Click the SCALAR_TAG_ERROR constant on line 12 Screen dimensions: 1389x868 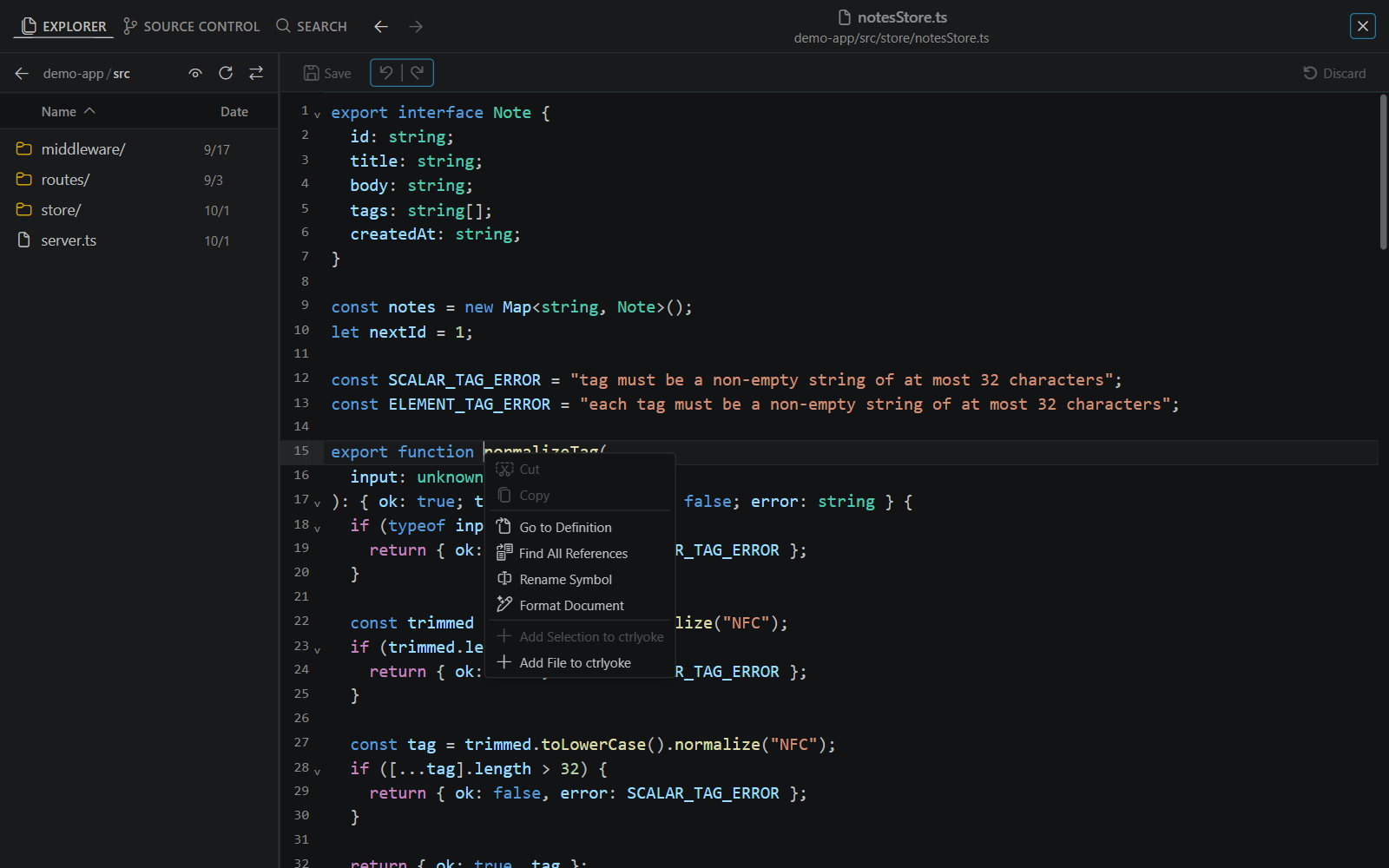tap(464, 380)
